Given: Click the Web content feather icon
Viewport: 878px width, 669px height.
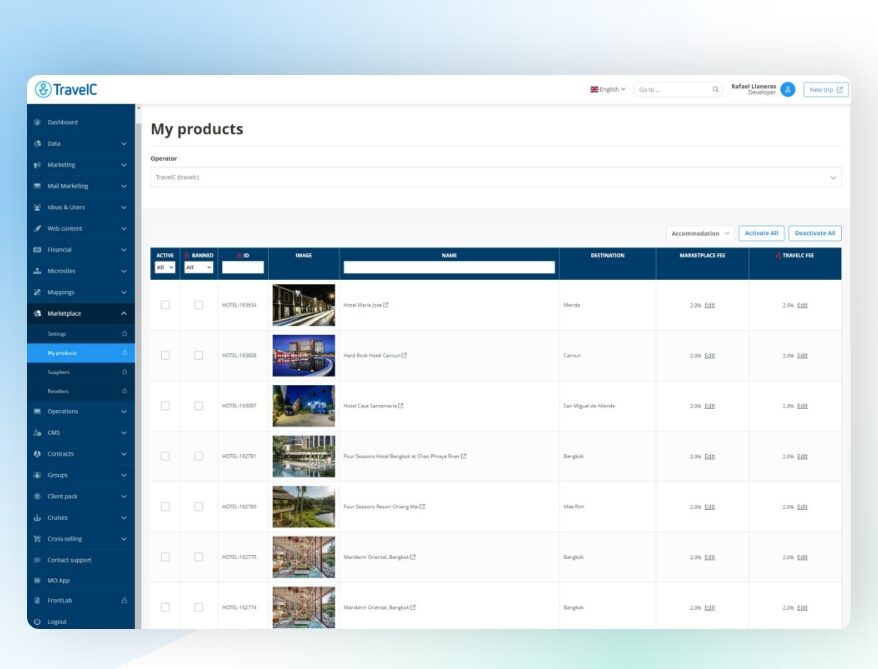Looking at the screenshot, I should point(37,228).
